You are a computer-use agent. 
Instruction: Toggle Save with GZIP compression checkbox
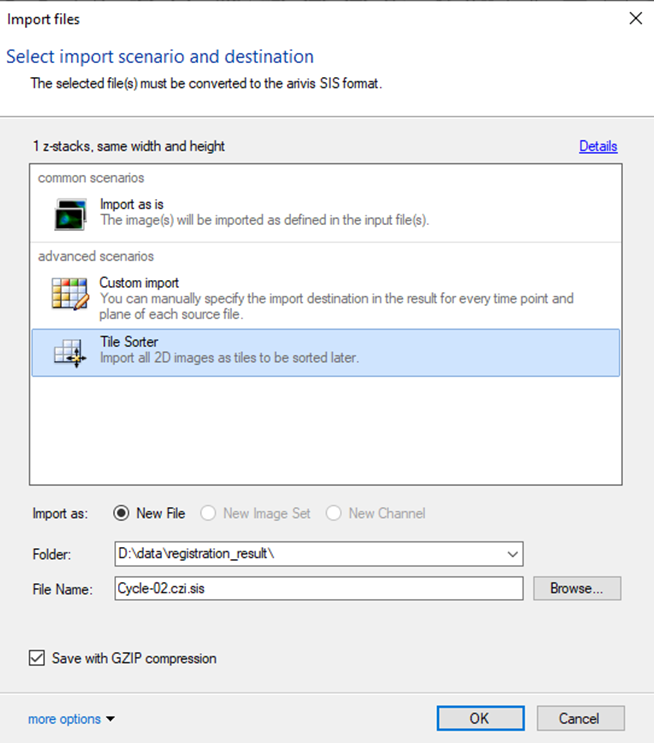pos(38,658)
